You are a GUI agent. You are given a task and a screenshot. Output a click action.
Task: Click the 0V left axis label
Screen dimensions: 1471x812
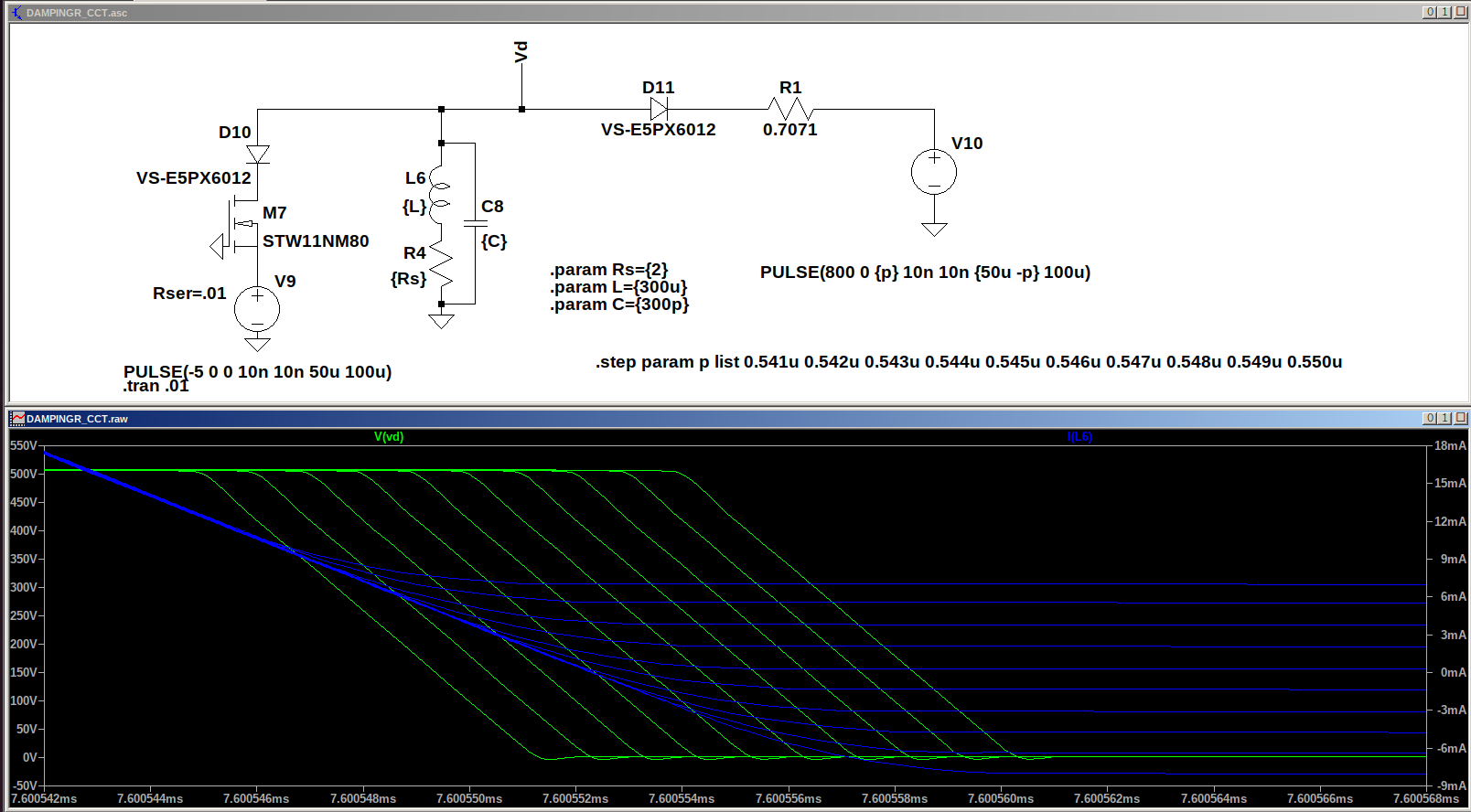(29, 757)
